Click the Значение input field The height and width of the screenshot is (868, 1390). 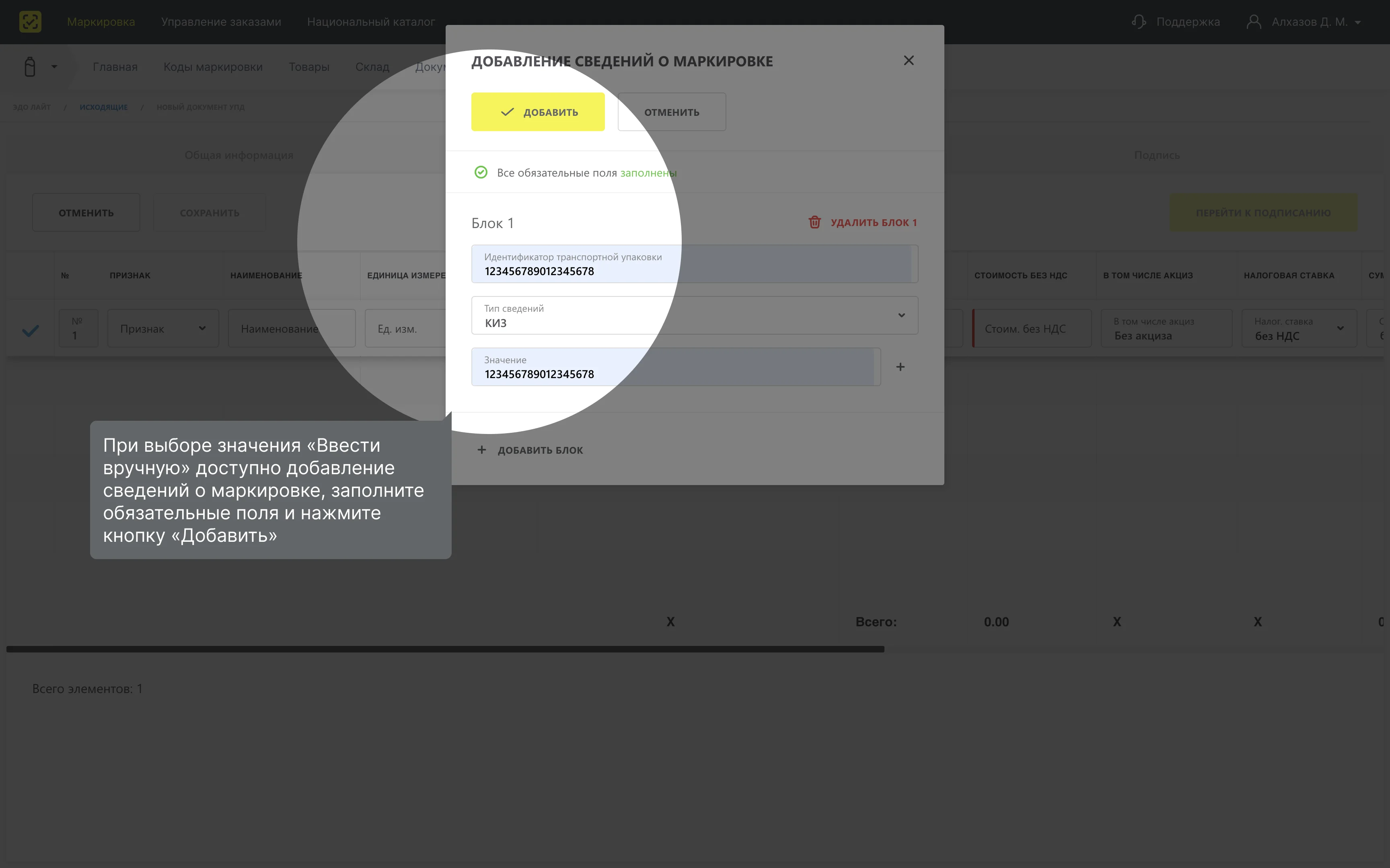click(x=675, y=367)
